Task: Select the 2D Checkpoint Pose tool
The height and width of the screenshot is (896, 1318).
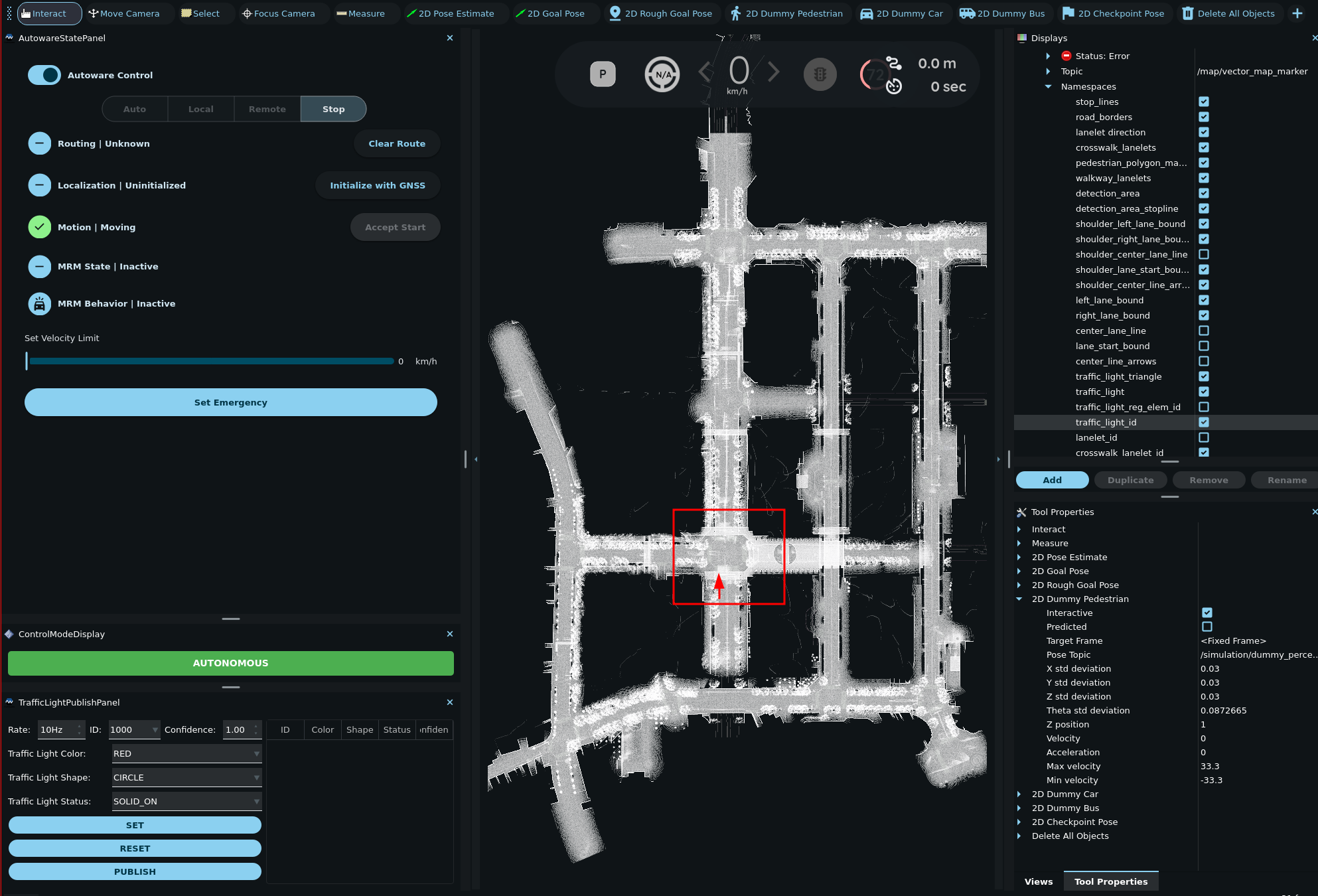Action: point(1114,13)
